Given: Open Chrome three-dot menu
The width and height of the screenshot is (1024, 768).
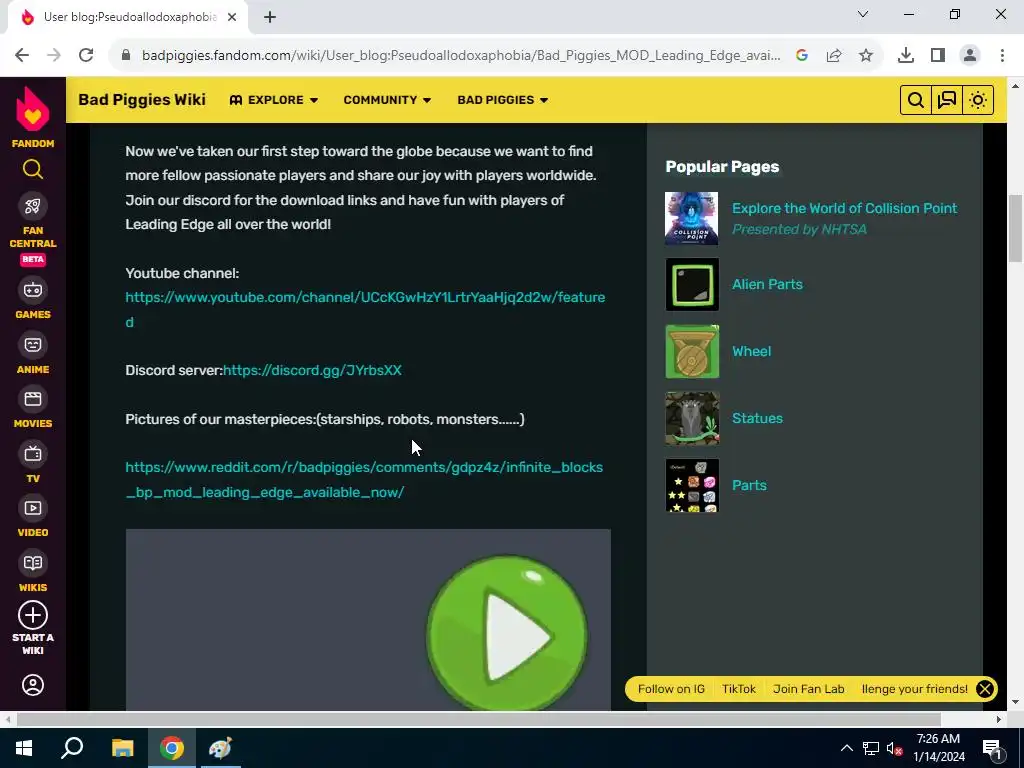Looking at the screenshot, I should 1002,56.
